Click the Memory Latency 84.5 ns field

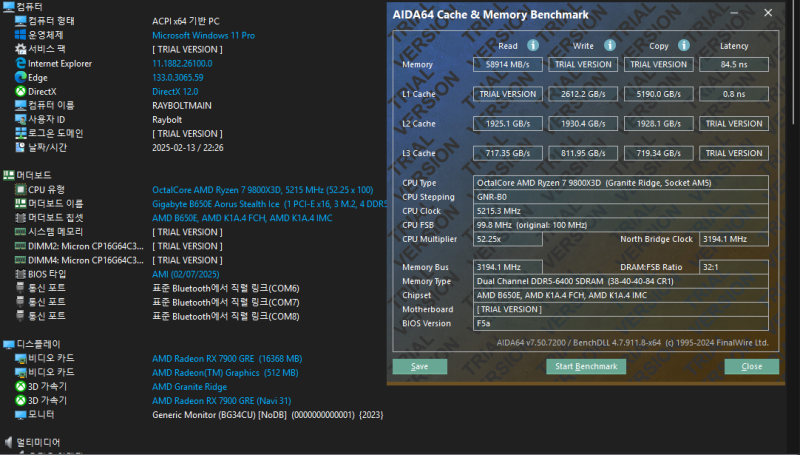[734, 64]
